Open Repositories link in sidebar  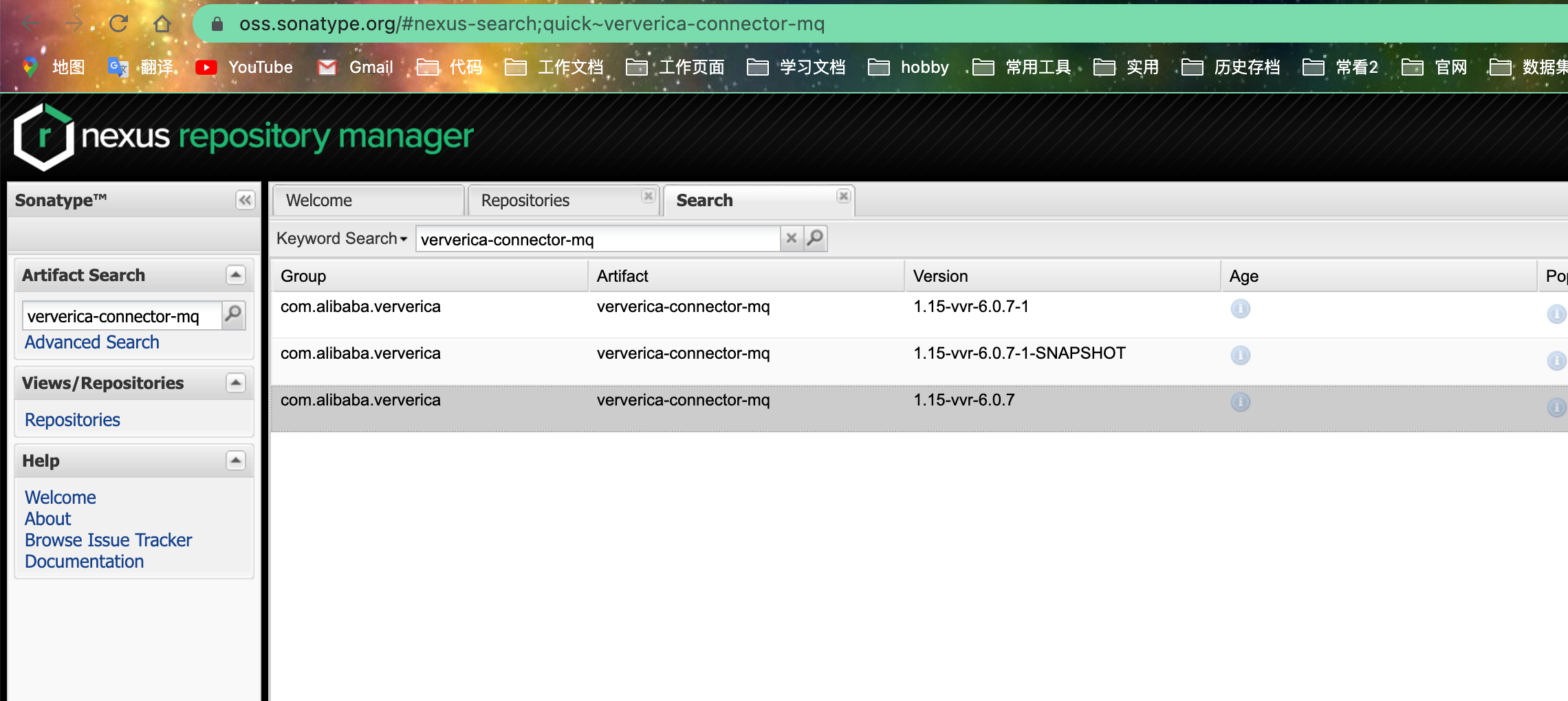(72, 420)
